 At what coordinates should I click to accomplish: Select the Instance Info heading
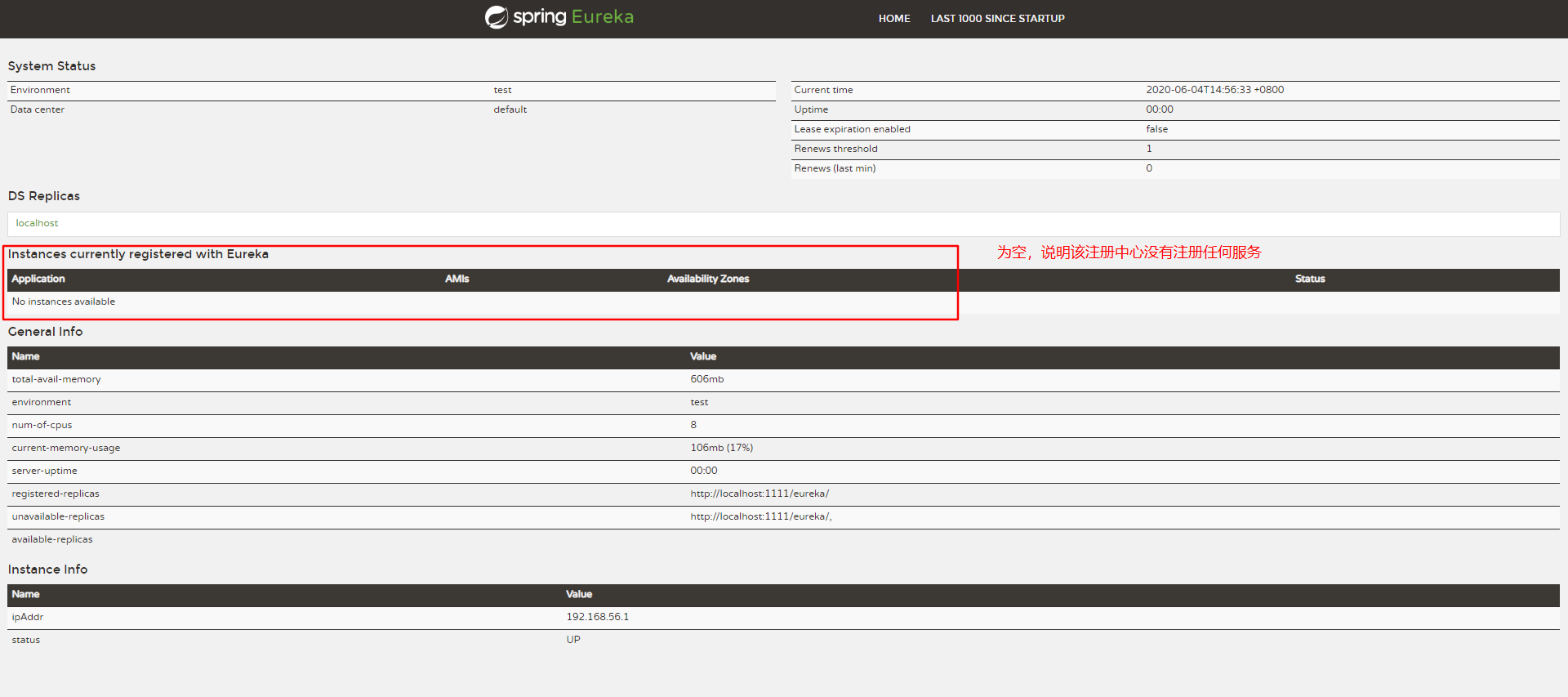point(47,570)
